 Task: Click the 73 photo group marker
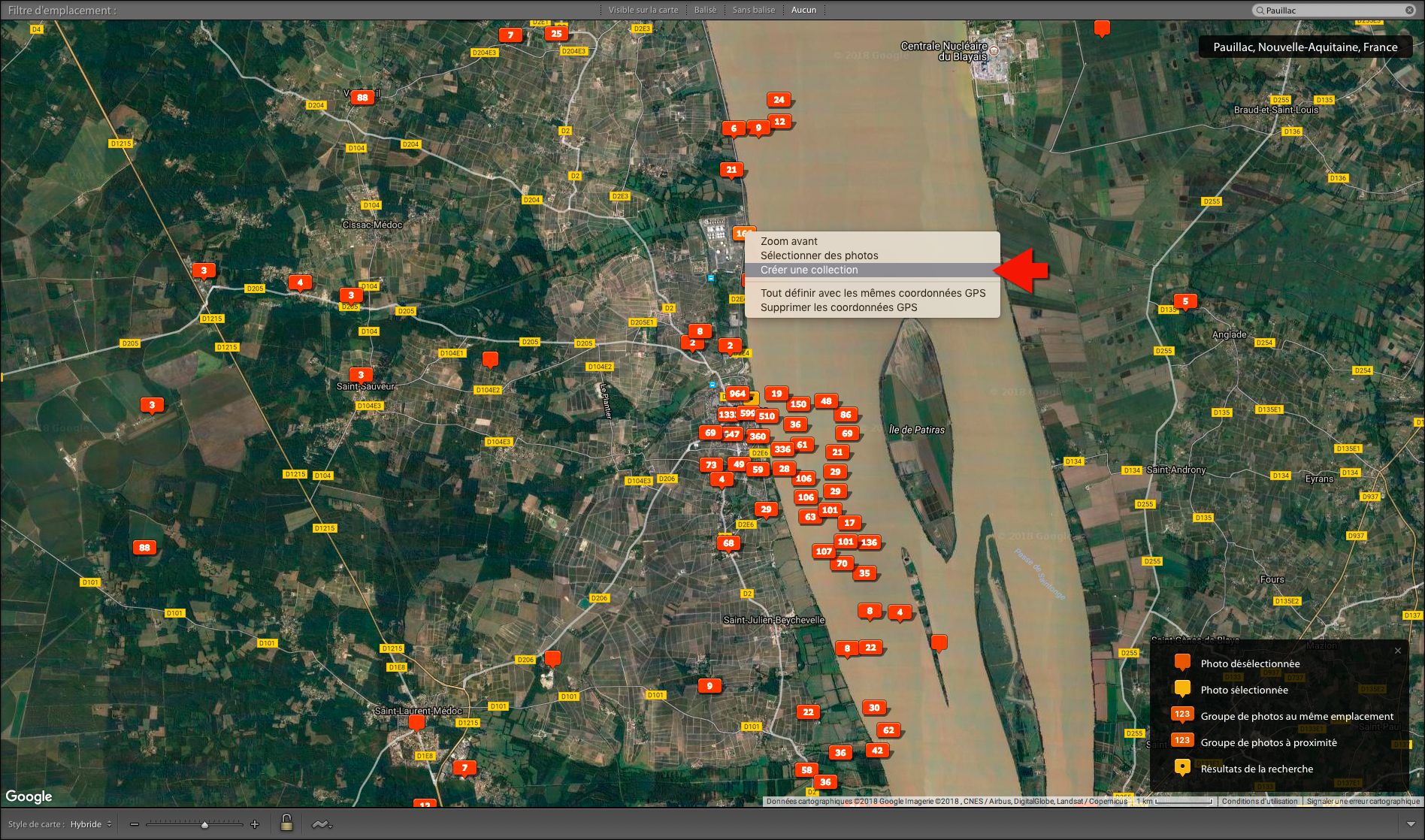(x=711, y=464)
